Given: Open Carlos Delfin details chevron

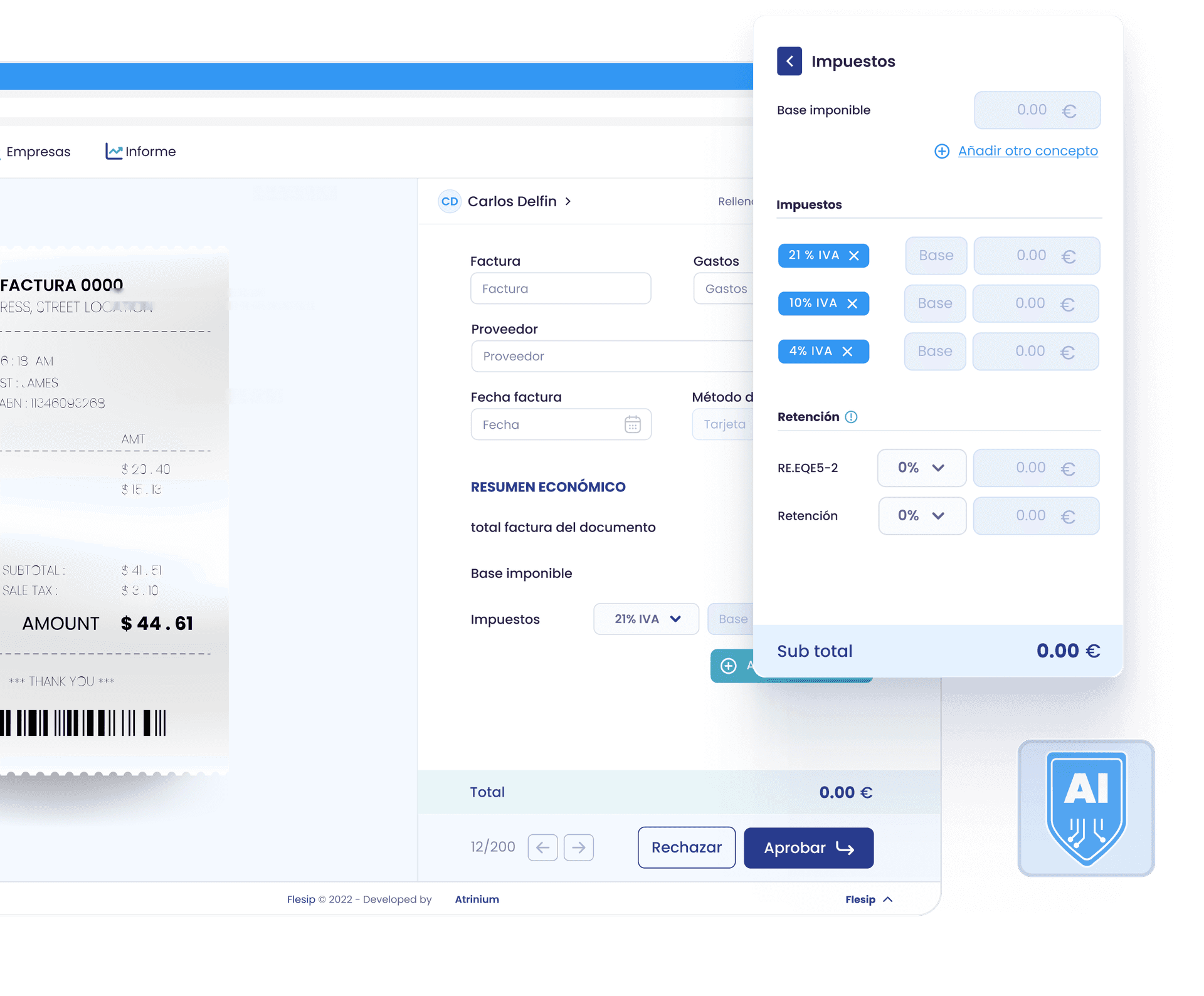Looking at the screenshot, I should click(568, 201).
